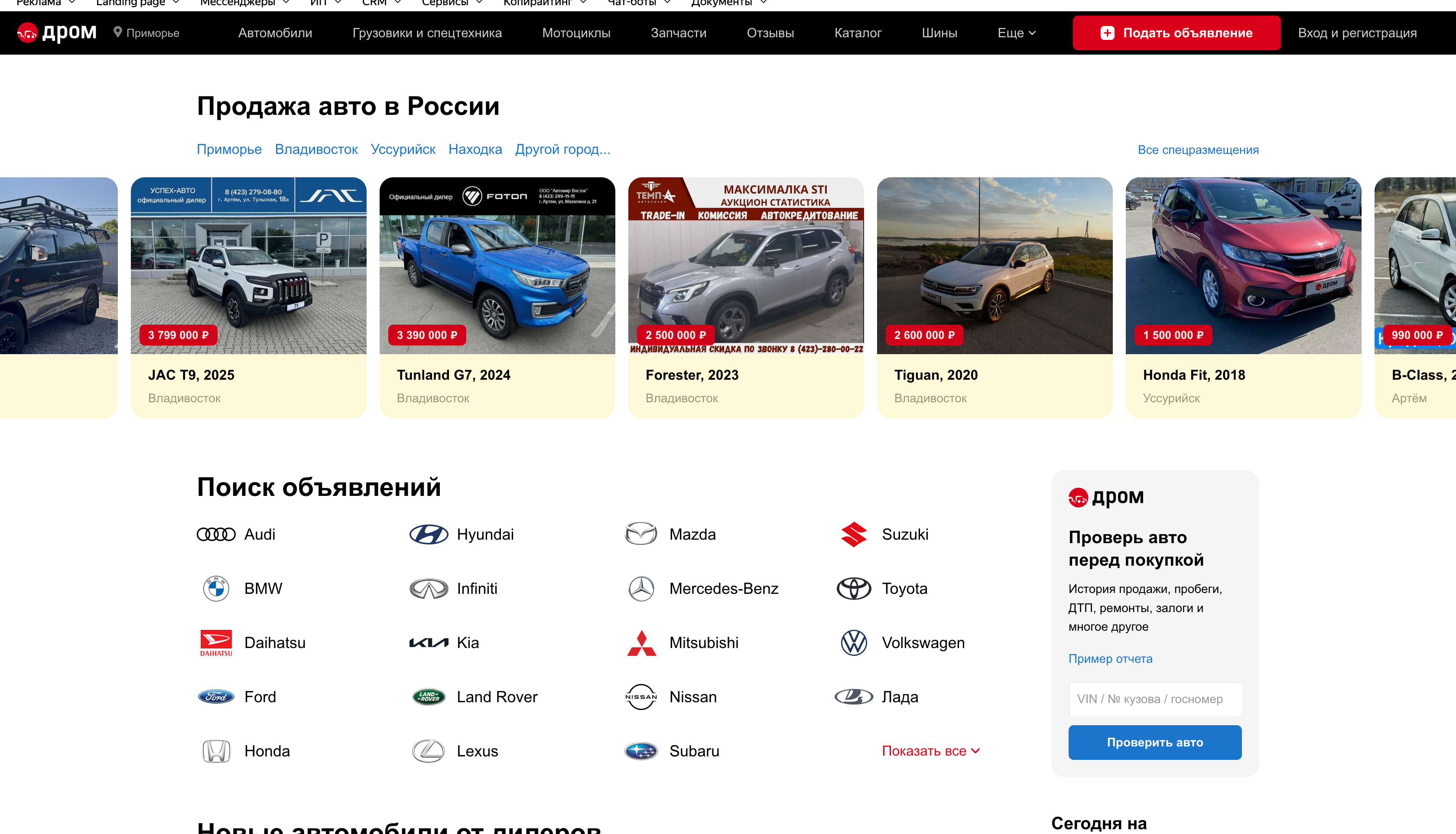Click the Toyota logo icon
1456x834 pixels.
[x=854, y=588]
